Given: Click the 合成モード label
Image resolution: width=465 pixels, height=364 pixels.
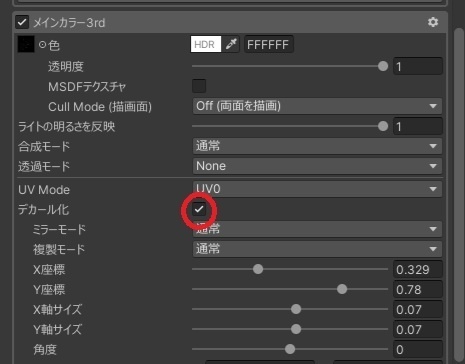Looking at the screenshot, I should point(44,146).
